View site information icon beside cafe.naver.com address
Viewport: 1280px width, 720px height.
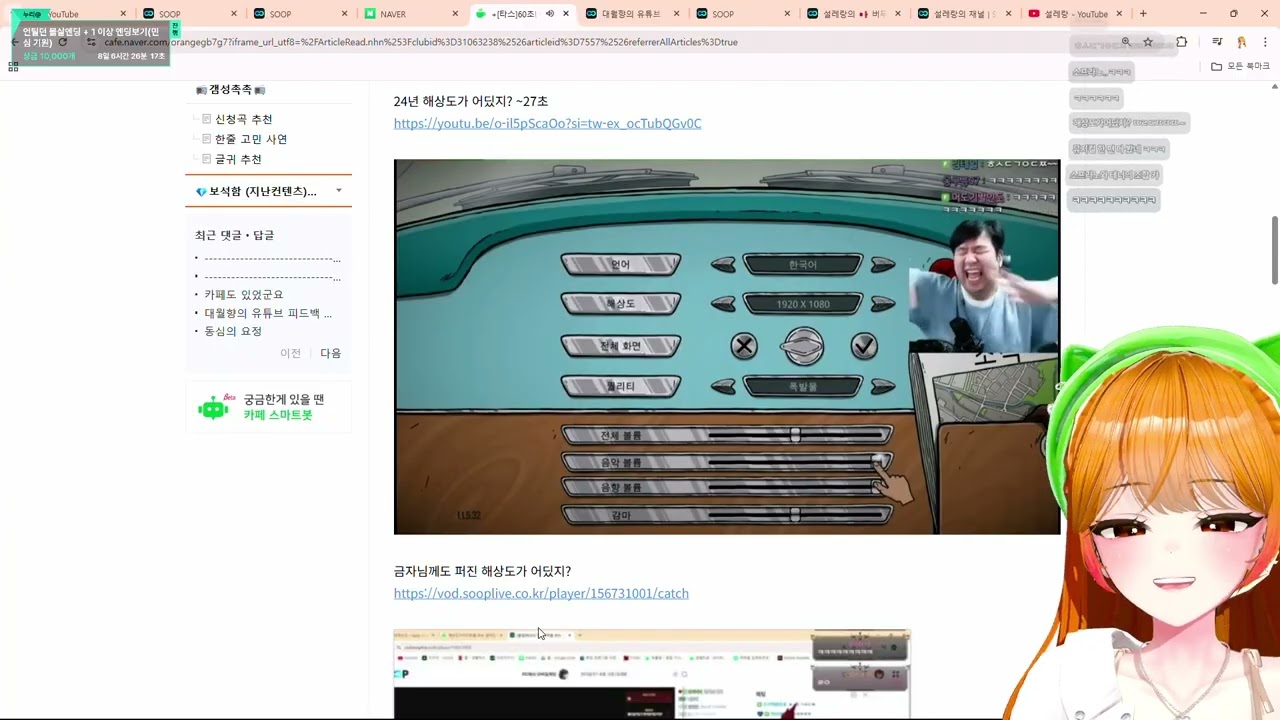(x=91, y=42)
